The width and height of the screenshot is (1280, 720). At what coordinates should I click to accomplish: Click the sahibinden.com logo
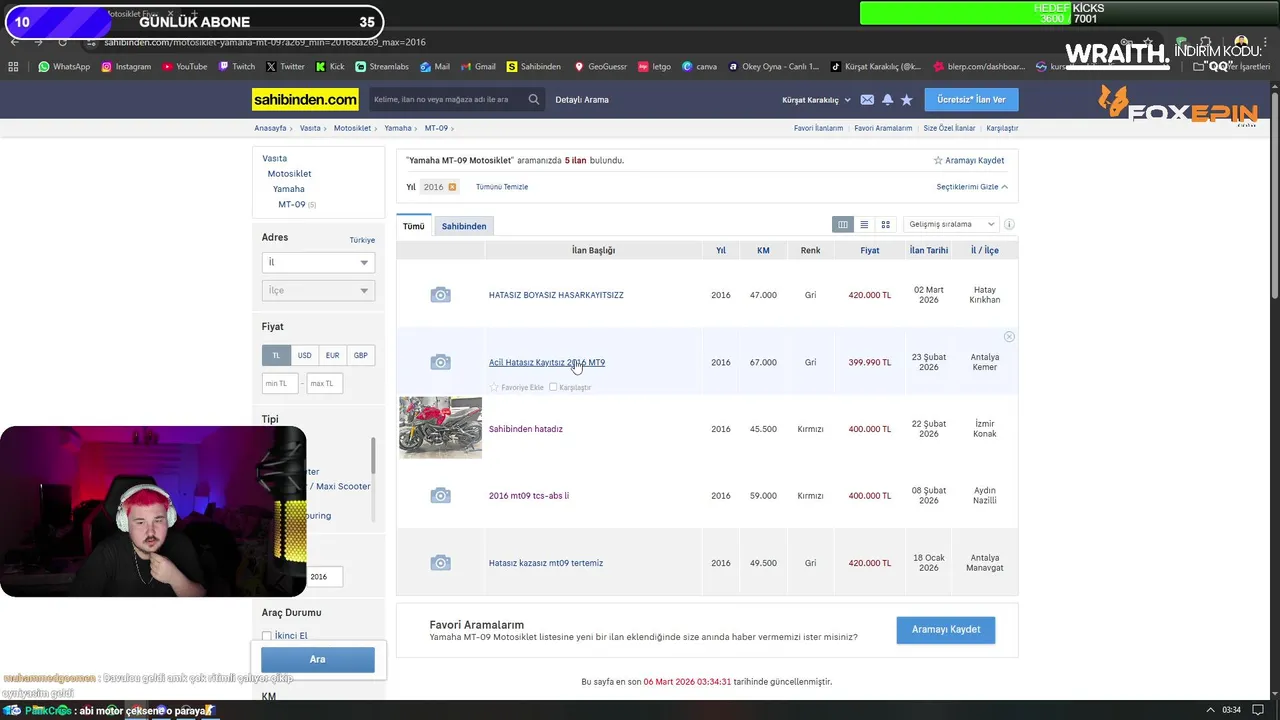click(x=305, y=99)
